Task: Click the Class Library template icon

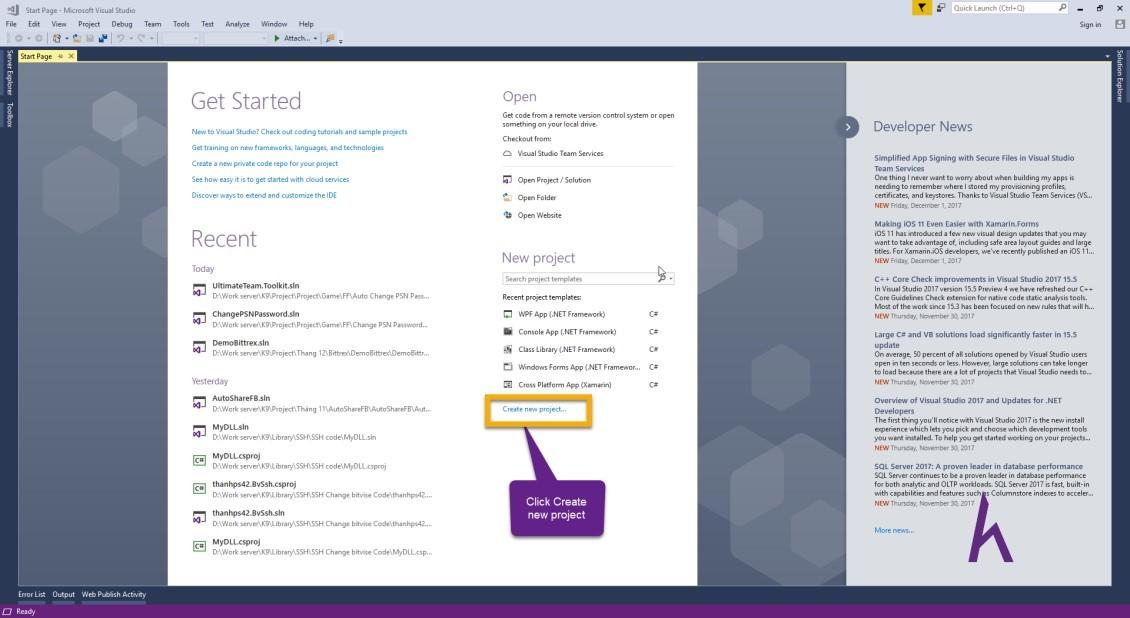Action: tap(507, 349)
